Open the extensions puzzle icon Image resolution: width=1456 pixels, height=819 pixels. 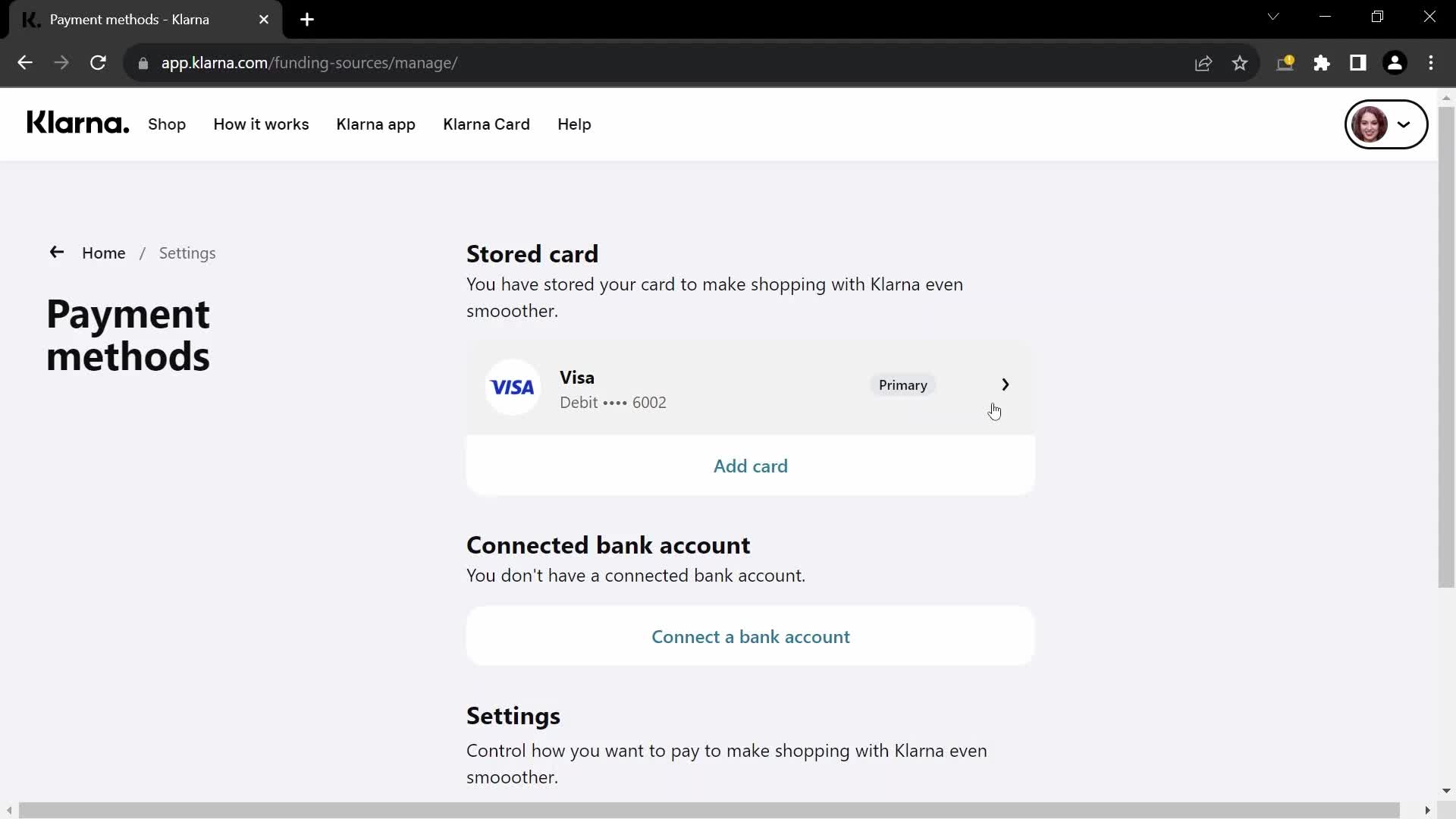(x=1322, y=63)
